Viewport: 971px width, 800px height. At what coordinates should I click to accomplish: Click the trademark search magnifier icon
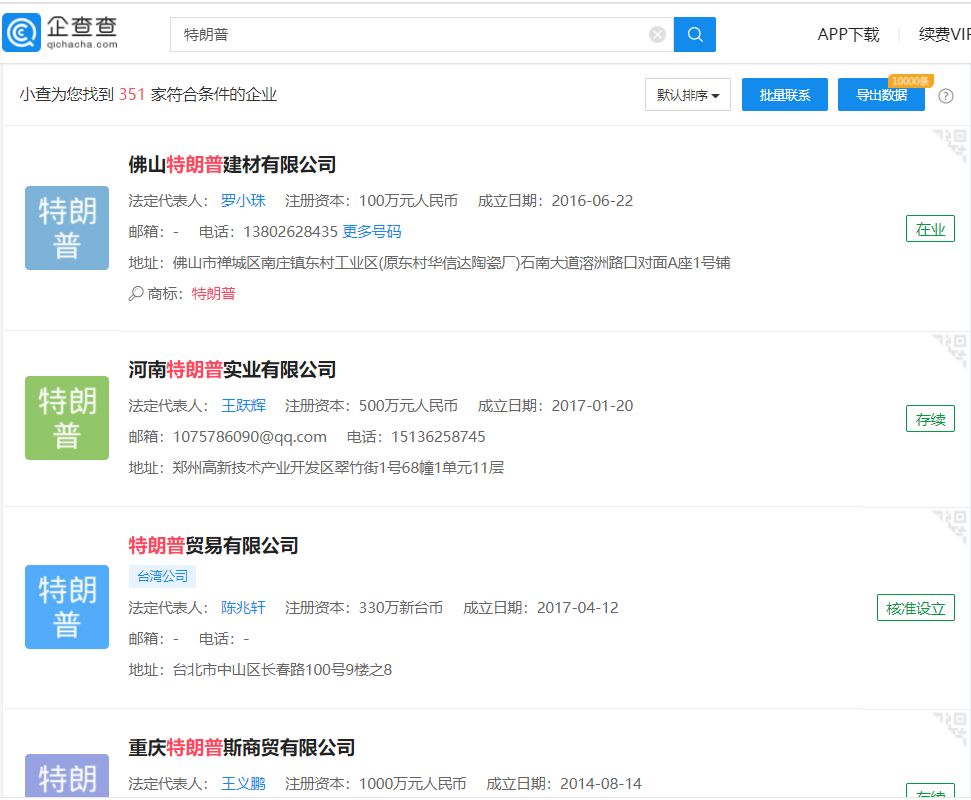136,293
